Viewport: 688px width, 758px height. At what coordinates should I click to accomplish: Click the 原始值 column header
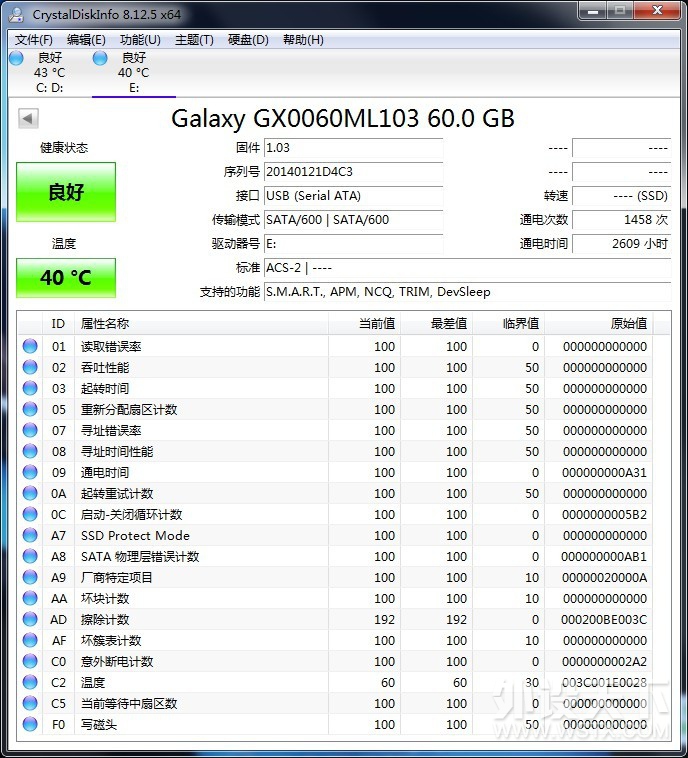599,323
